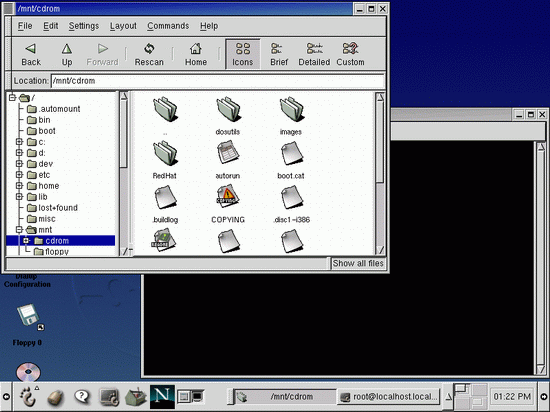
Task: Expand the etc folder node
Action: [x=19, y=175]
